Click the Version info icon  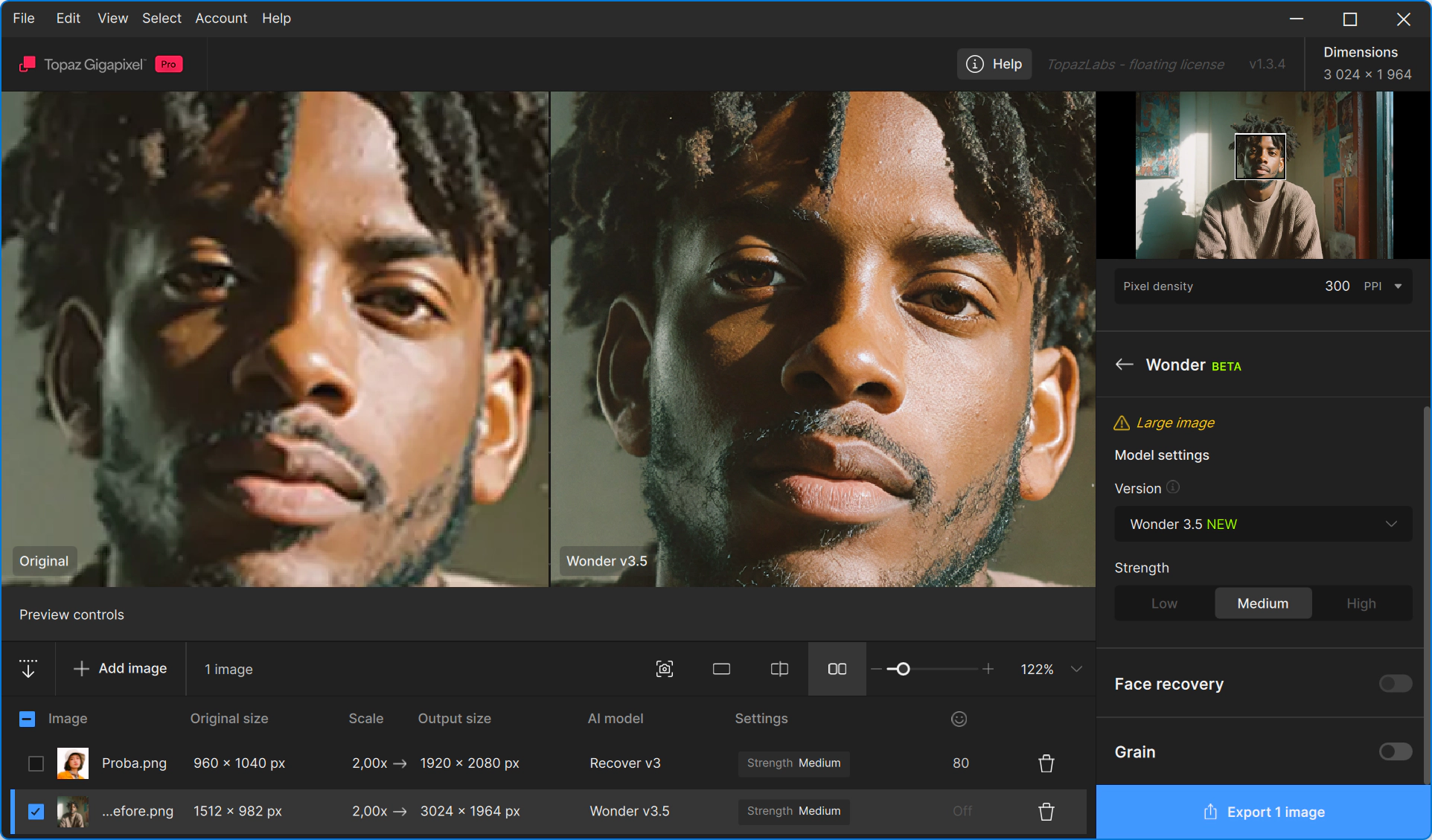coord(1173,487)
